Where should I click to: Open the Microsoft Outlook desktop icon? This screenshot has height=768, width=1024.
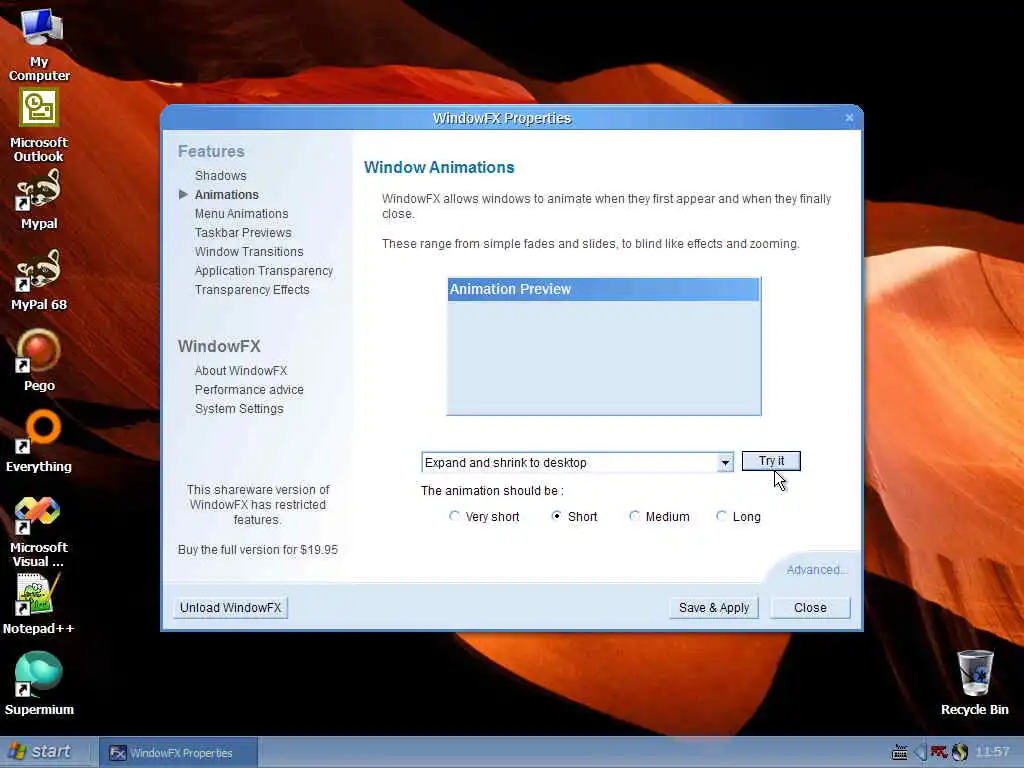(x=39, y=126)
